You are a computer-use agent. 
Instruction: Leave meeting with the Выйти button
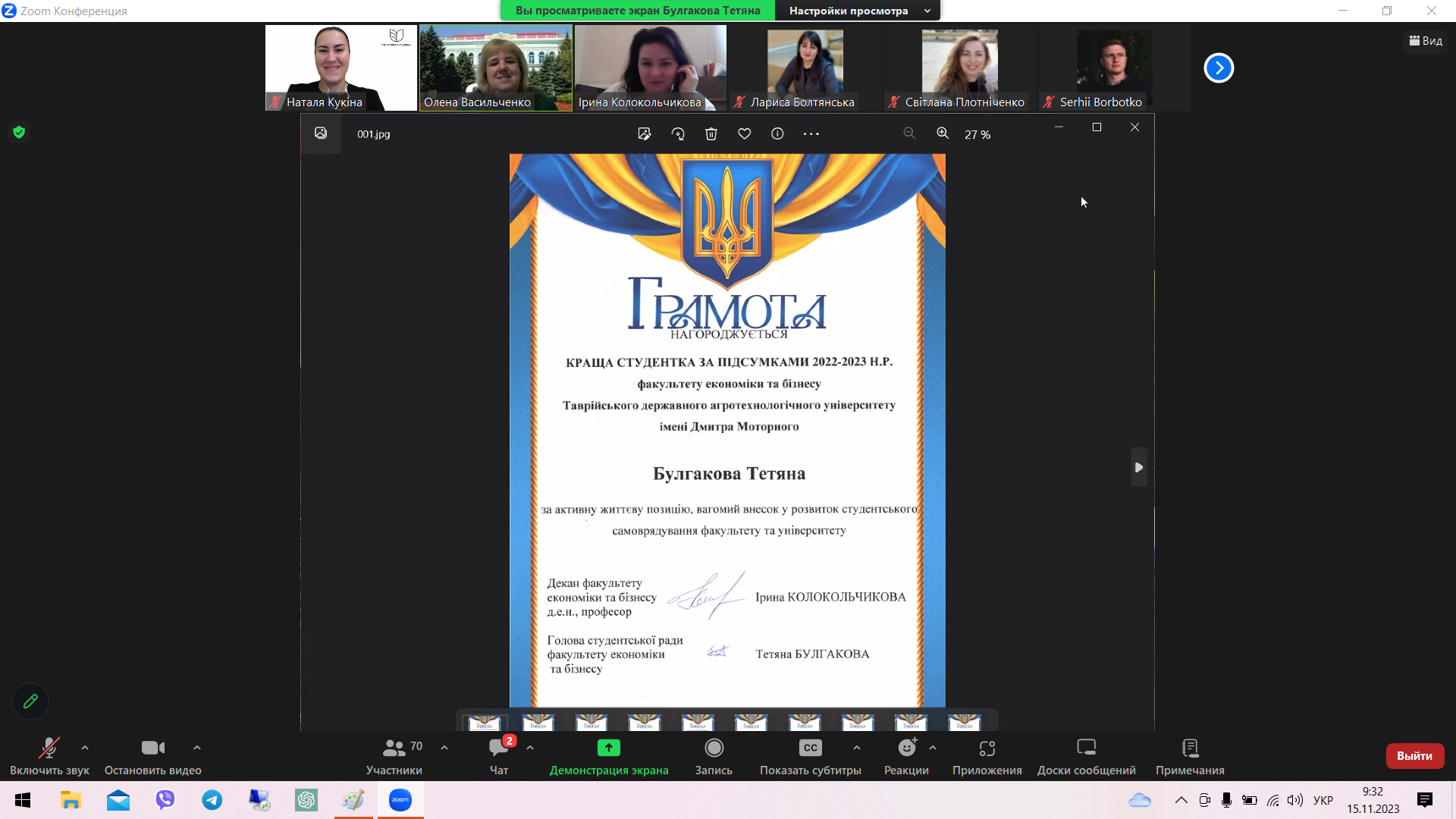coord(1414,756)
